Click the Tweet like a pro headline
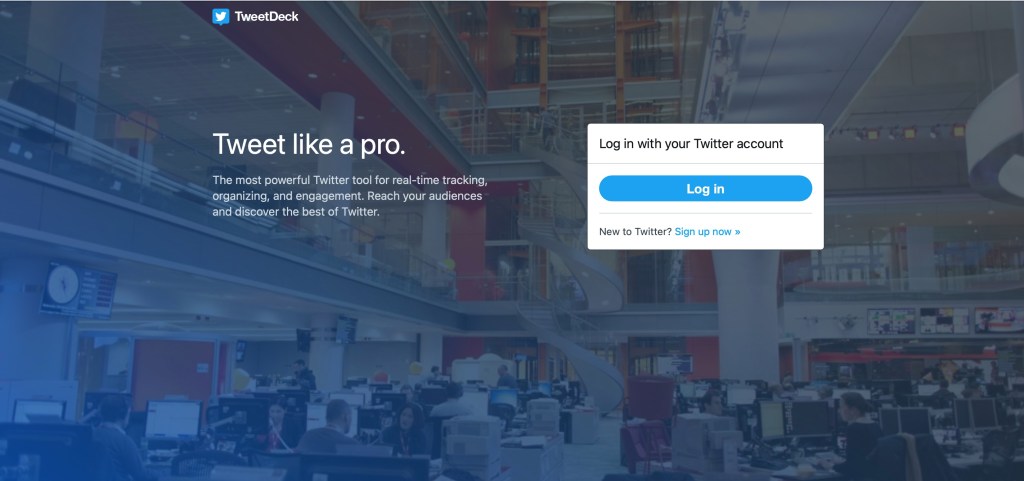 click(x=309, y=144)
